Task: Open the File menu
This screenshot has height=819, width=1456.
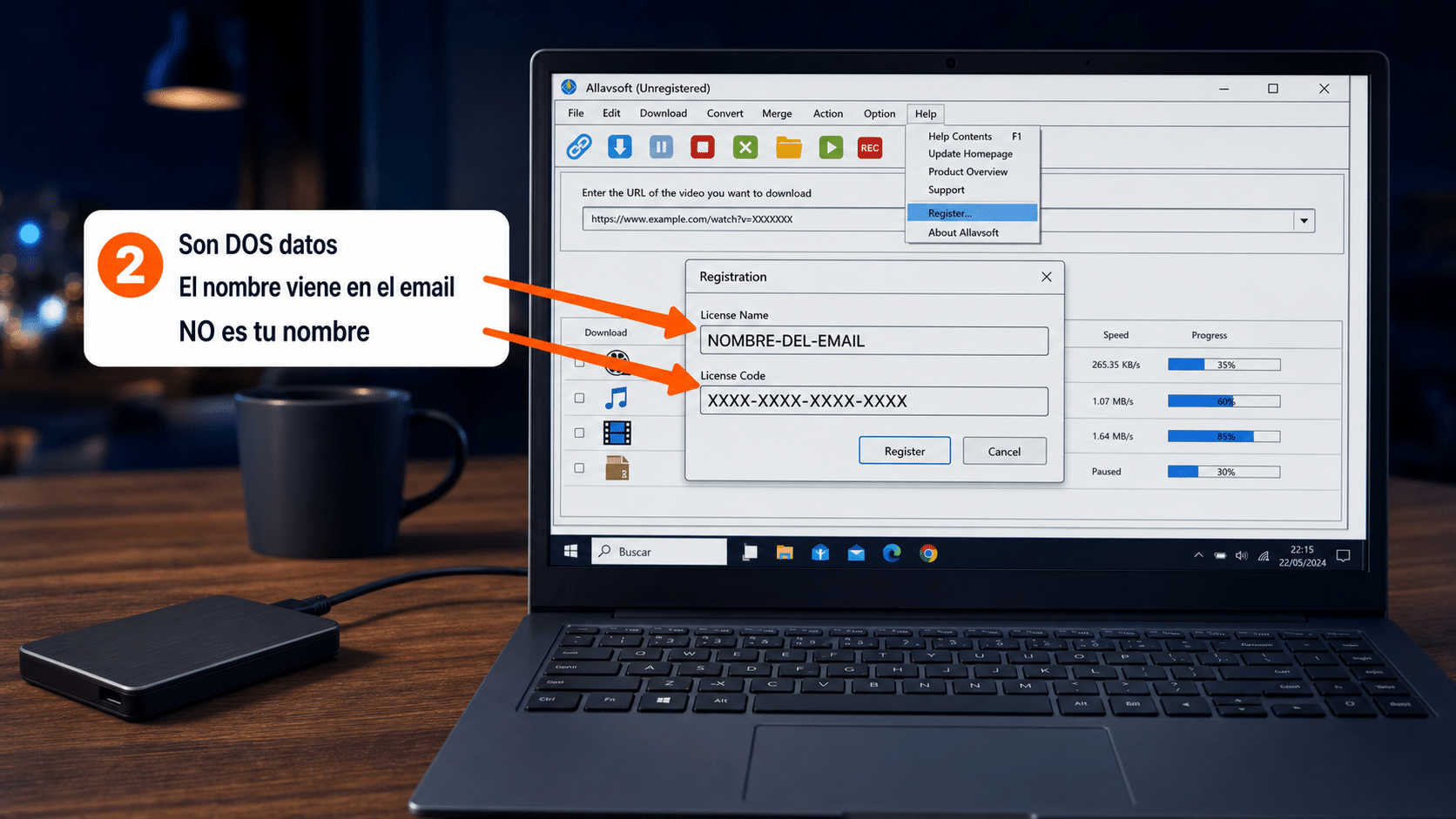Action: [x=576, y=113]
